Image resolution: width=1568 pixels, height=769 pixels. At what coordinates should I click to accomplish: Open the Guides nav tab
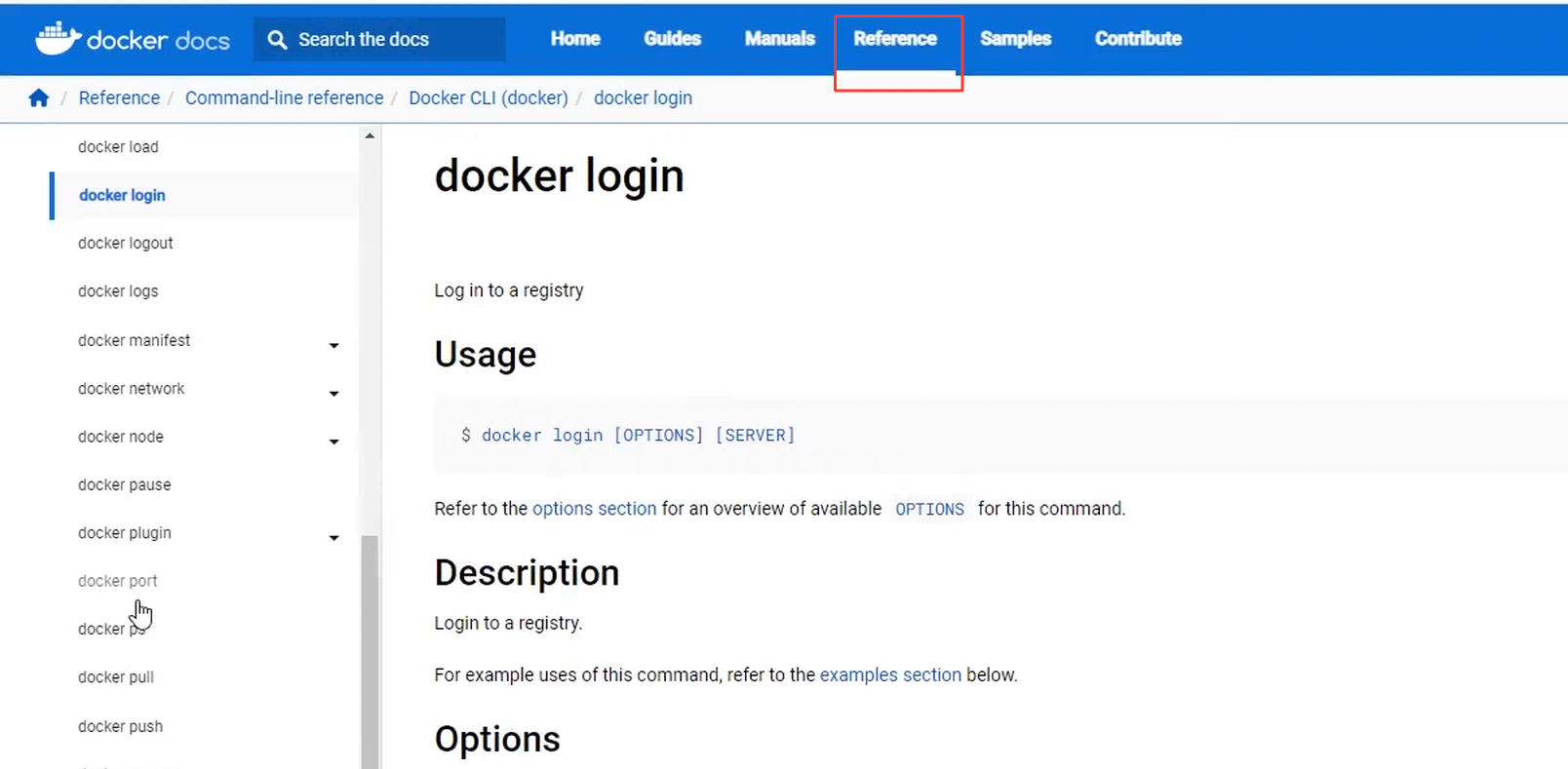tap(673, 38)
